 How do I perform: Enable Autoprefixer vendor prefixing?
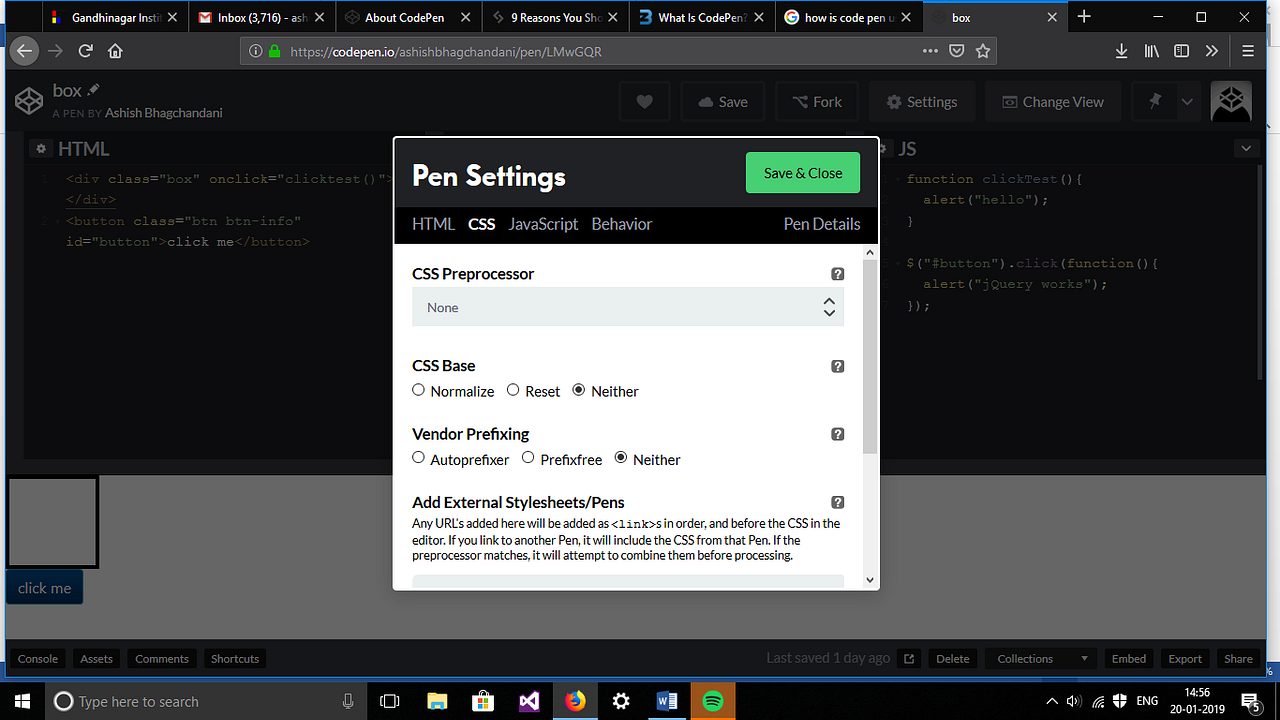(418, 457)
